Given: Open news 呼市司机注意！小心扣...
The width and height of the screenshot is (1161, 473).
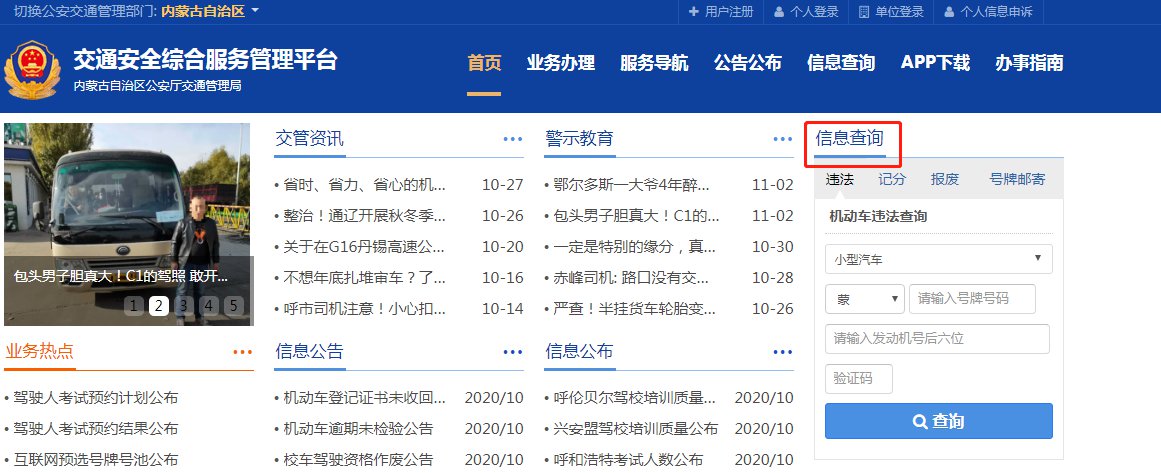Looking at the screenshot, I should point(364,309).
